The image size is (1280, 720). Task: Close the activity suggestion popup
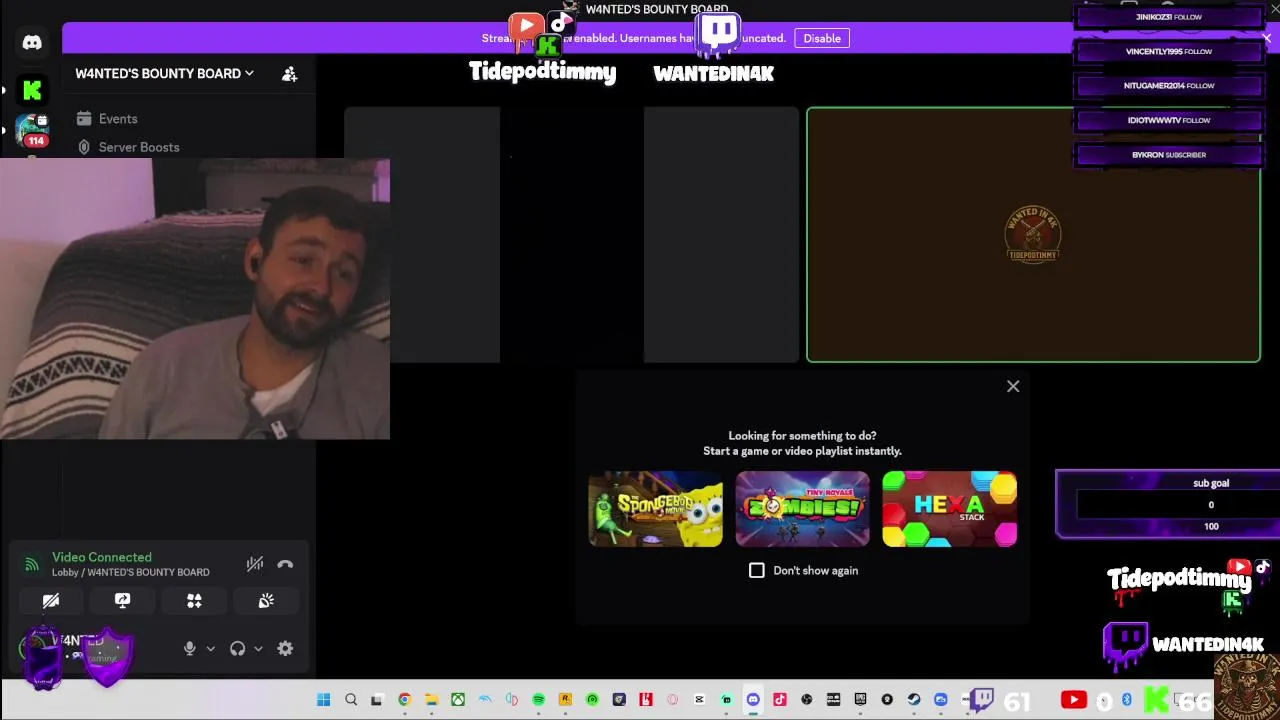[x=1013, y=386]
